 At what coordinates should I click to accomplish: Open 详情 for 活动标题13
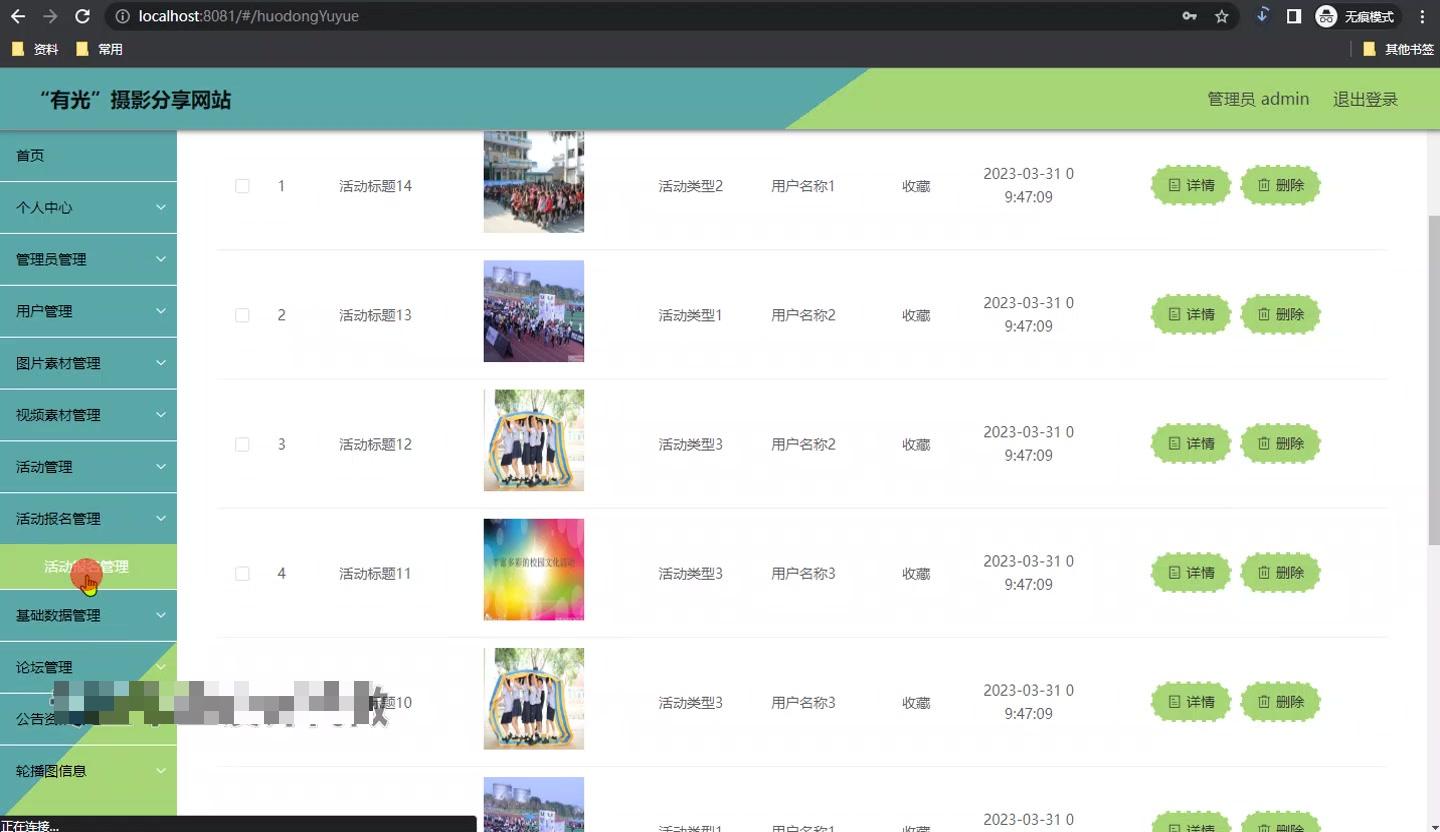pos(1191,314)
